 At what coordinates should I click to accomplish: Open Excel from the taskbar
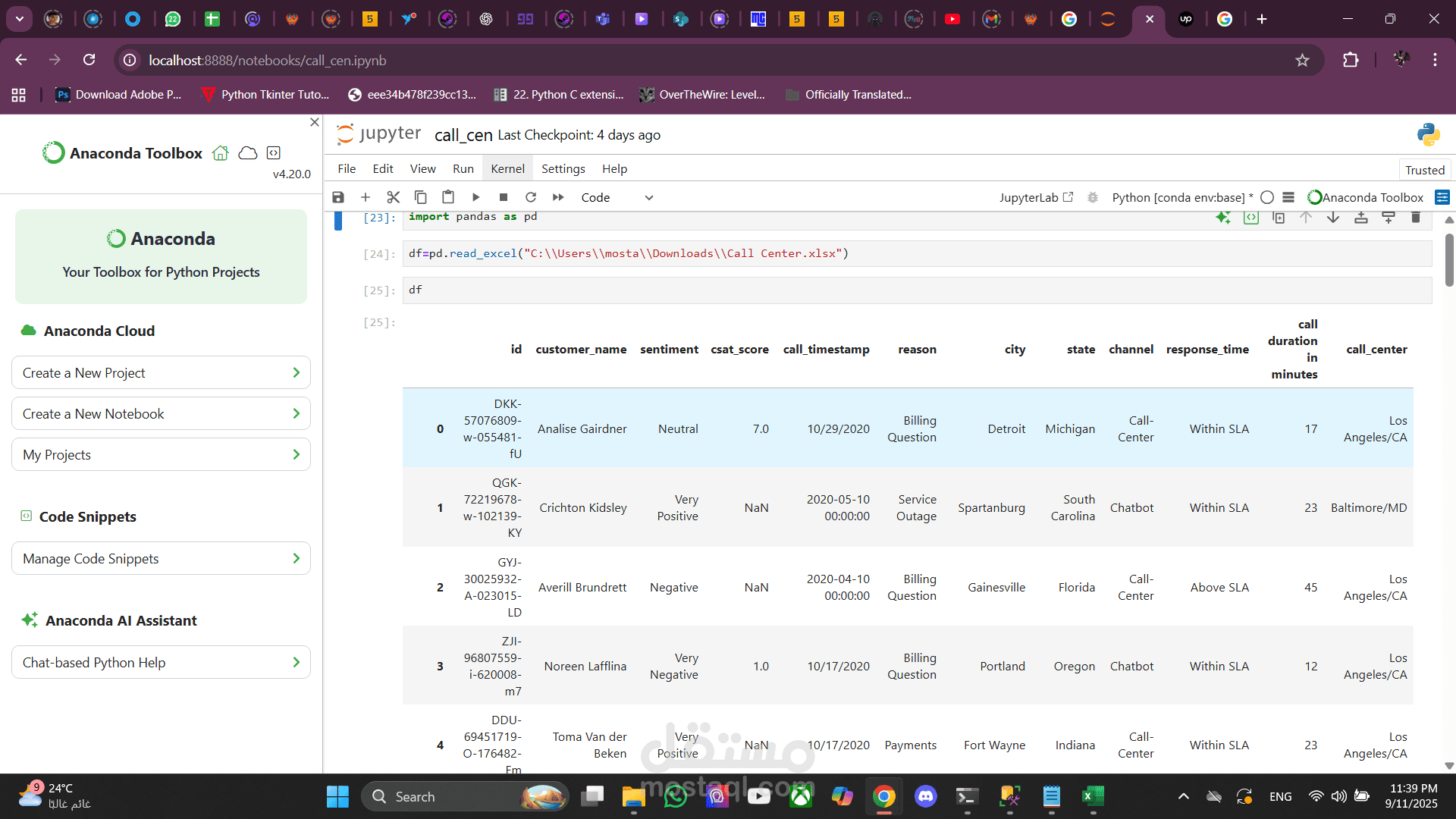(1092, 797)
